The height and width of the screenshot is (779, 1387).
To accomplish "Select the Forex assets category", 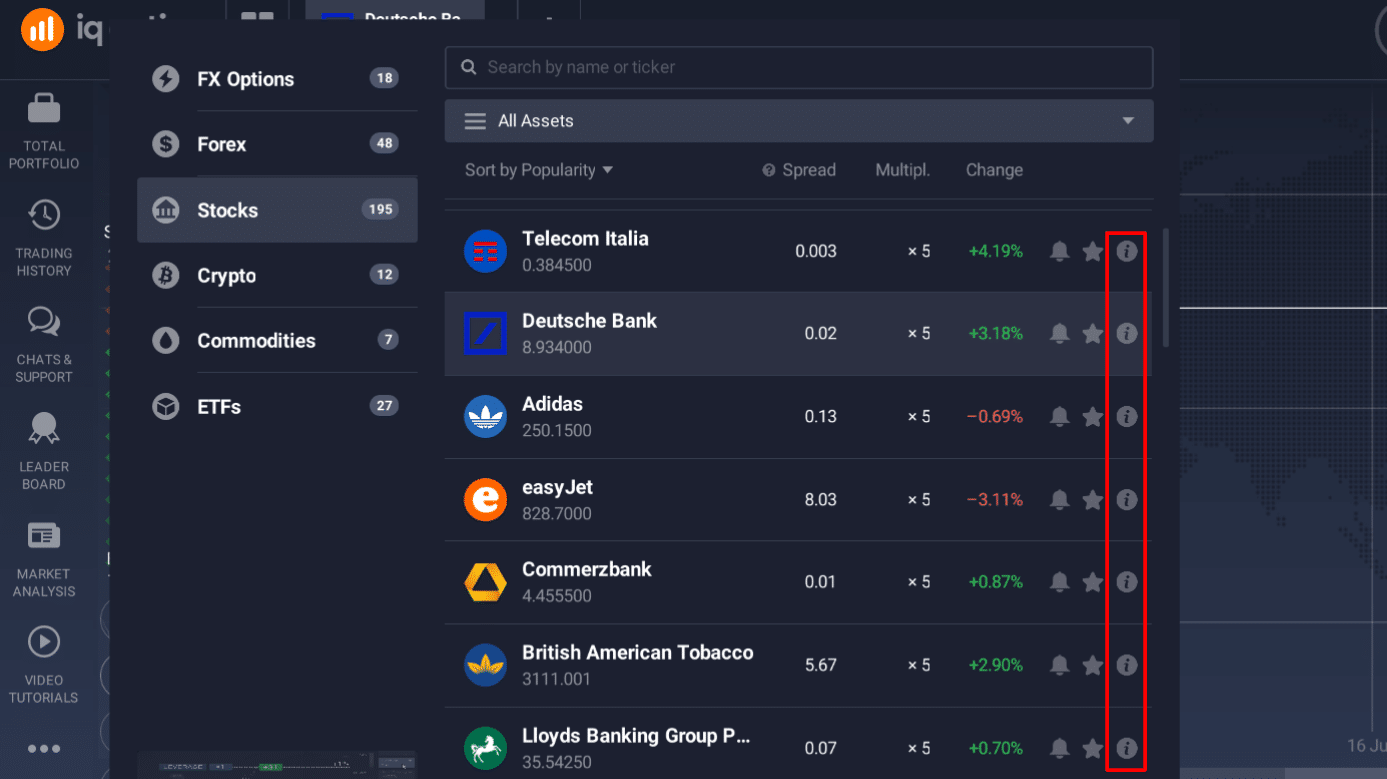I will (277, 144).
